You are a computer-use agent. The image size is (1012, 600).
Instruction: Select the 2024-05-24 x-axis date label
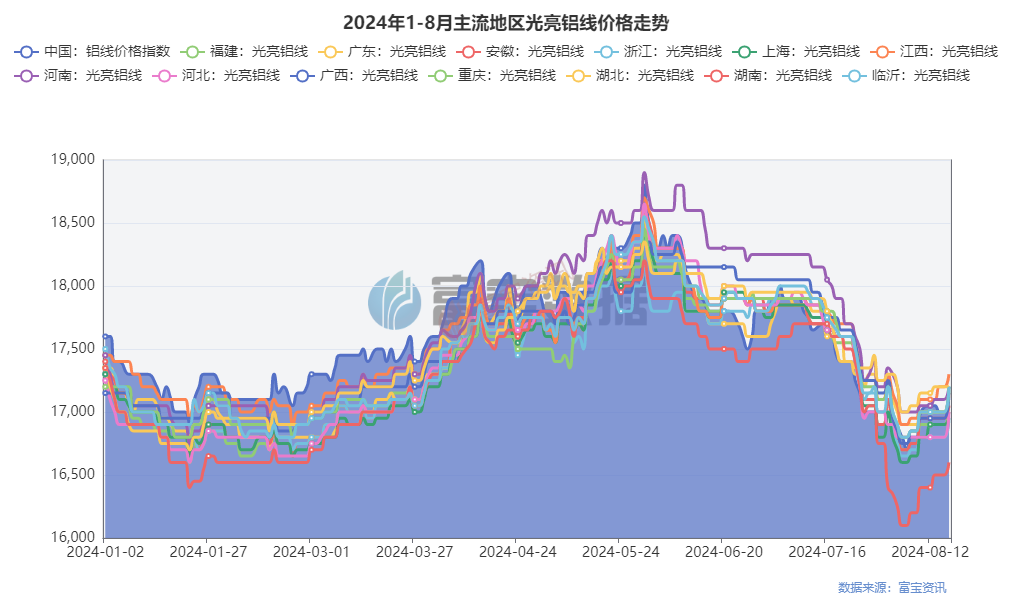(619, 551)
